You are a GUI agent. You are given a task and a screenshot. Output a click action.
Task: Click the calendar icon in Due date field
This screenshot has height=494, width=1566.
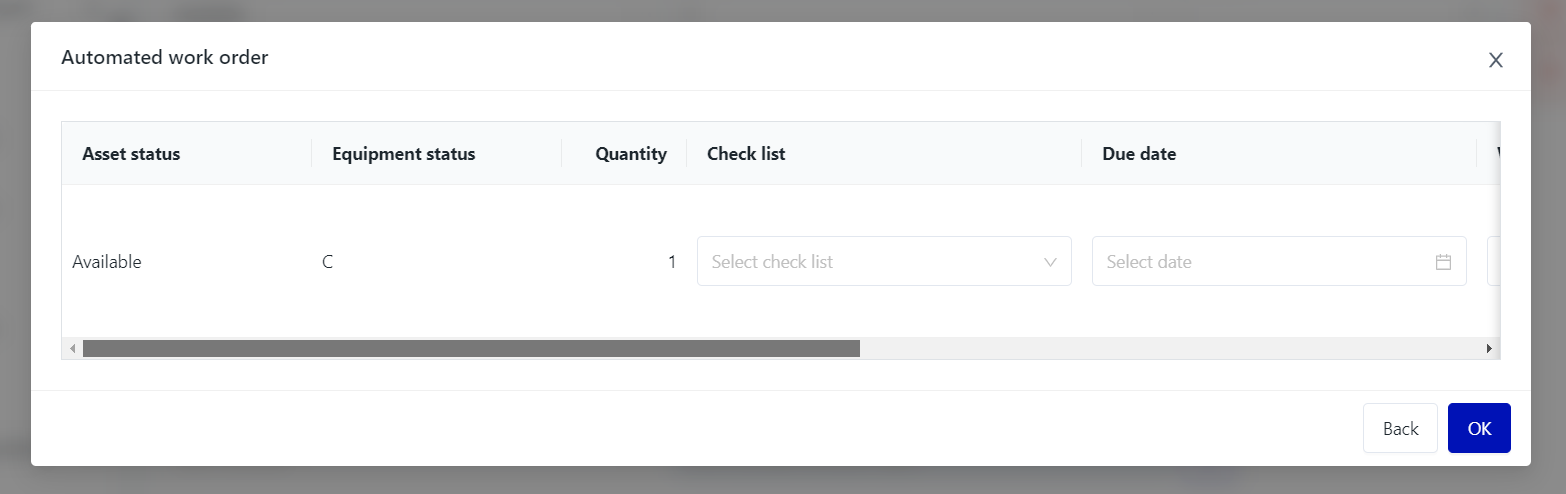click(x=1443, y=262)
